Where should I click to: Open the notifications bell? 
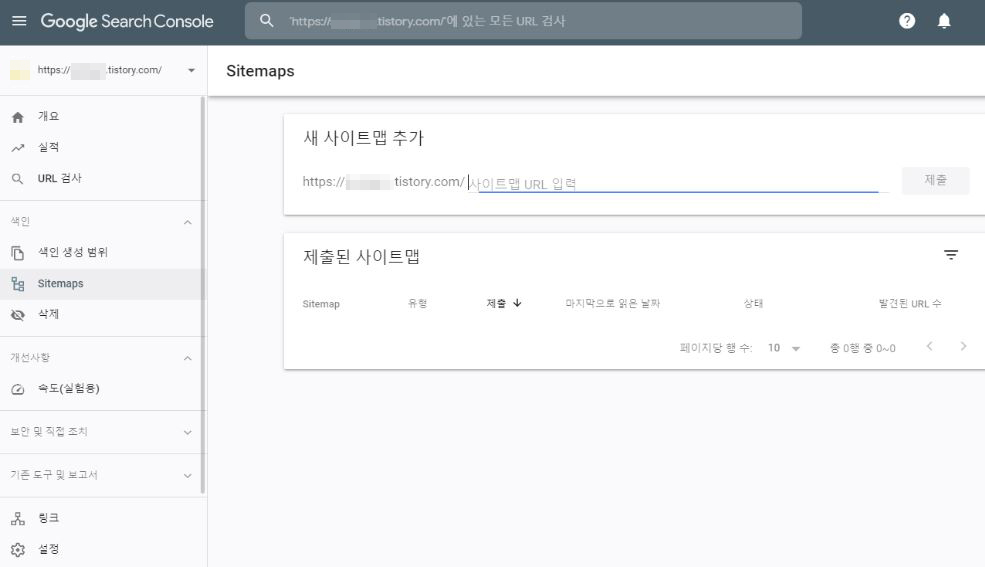(944, 21)
